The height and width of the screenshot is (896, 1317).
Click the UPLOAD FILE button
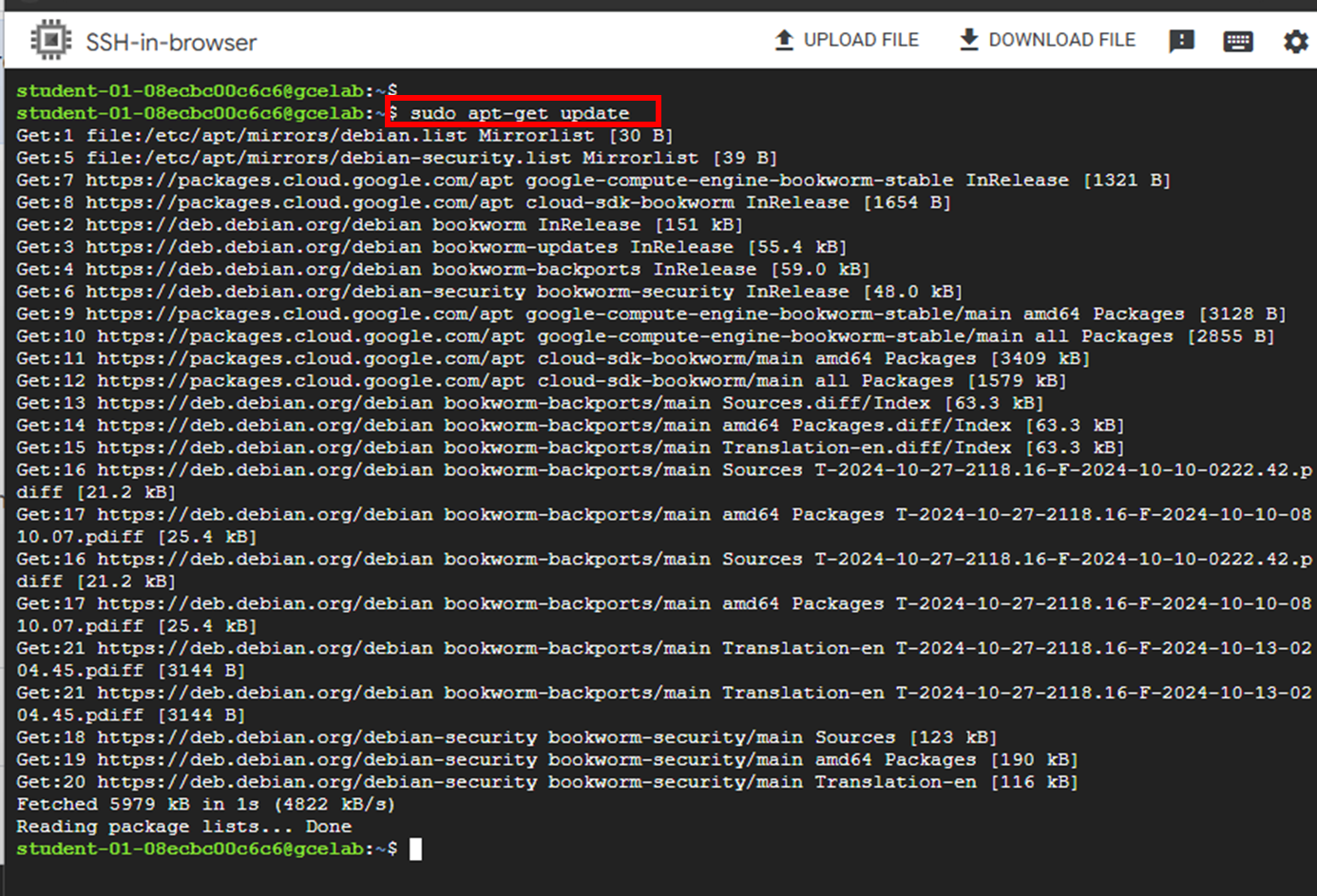[x=848, y=40]
